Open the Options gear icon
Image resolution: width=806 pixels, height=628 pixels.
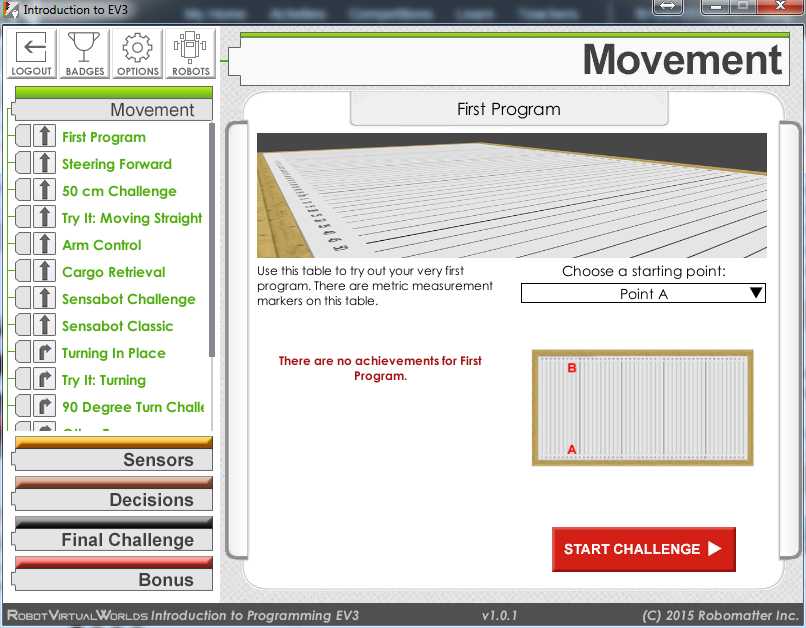click(x=137, y=53)
